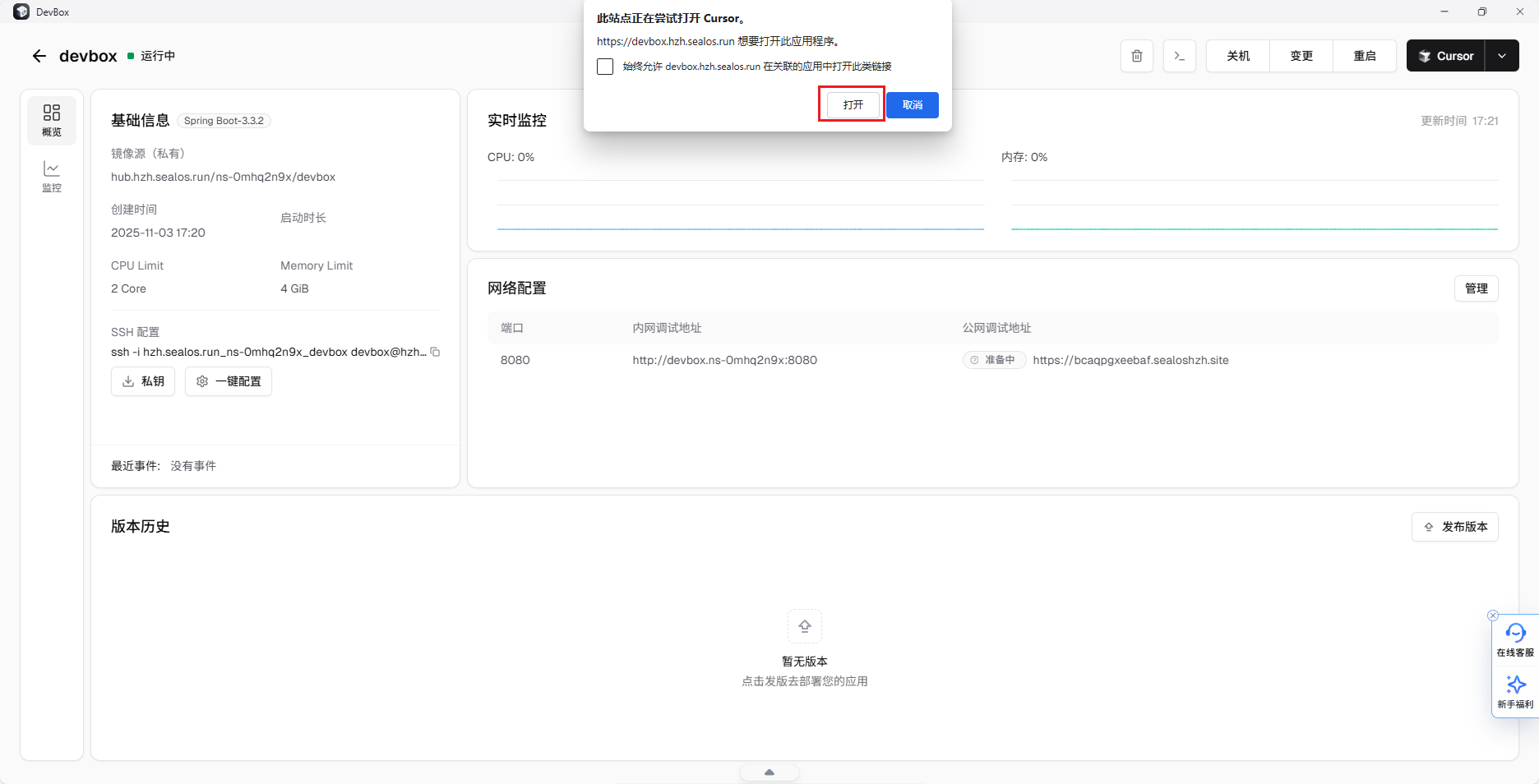Select the 概览 overview sidebar tab
The image size is (1539, 784).
pos(52,121)
